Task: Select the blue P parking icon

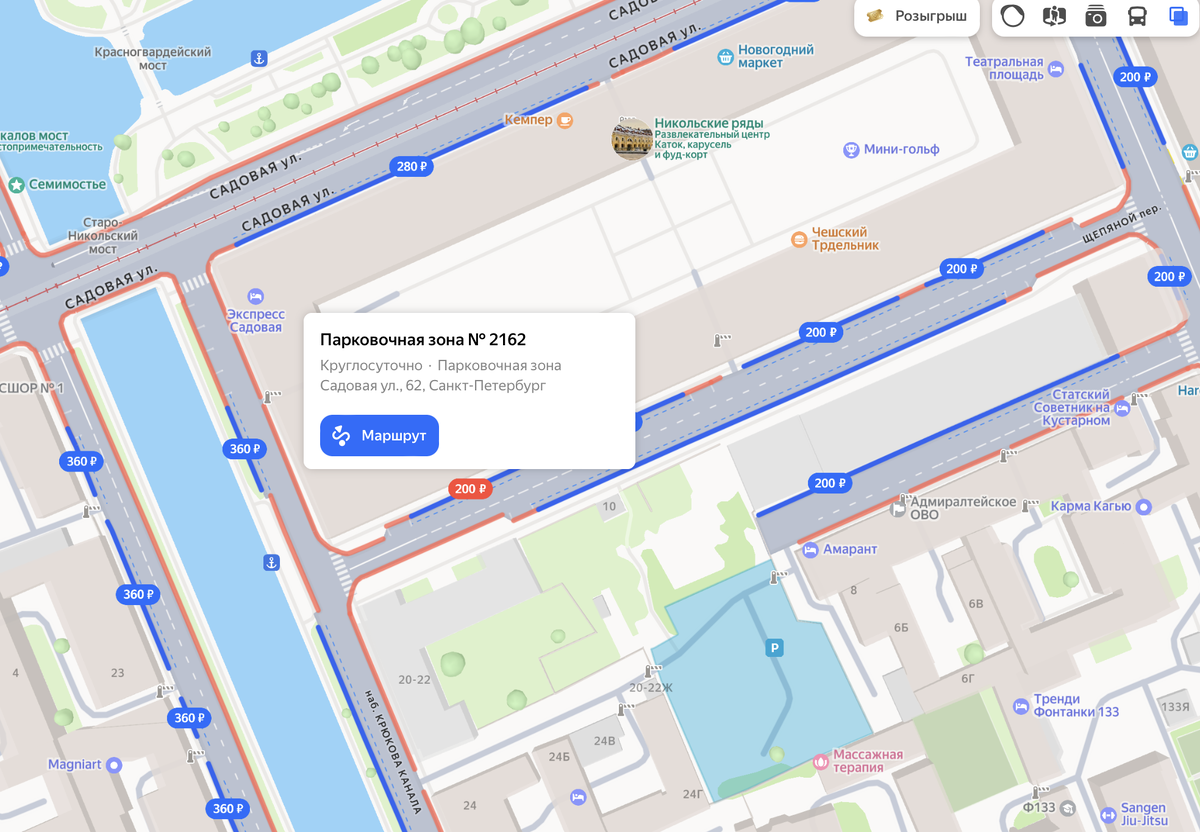Action: 773,649
